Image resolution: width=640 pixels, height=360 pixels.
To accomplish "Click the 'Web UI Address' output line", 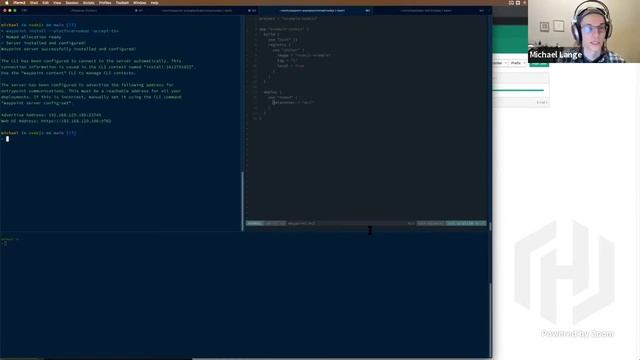I will pyautogui.click(x=56, y=121).
